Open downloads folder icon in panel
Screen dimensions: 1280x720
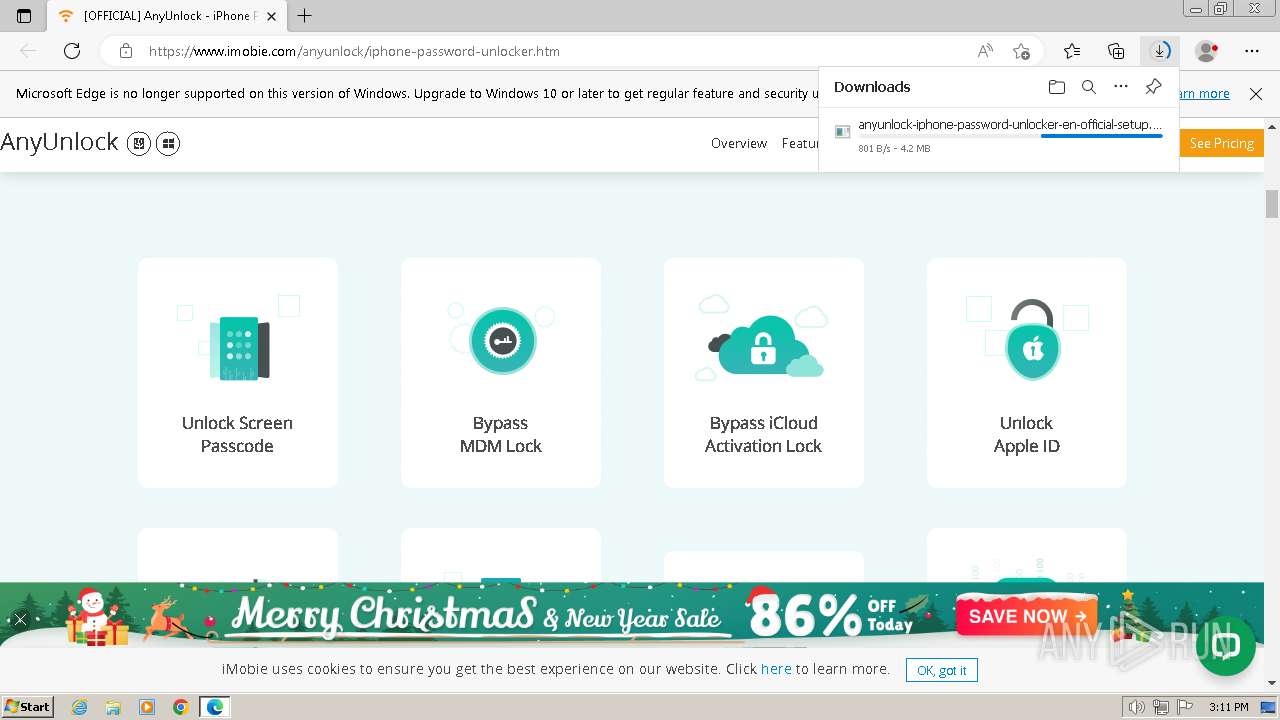click(1057, 87)
